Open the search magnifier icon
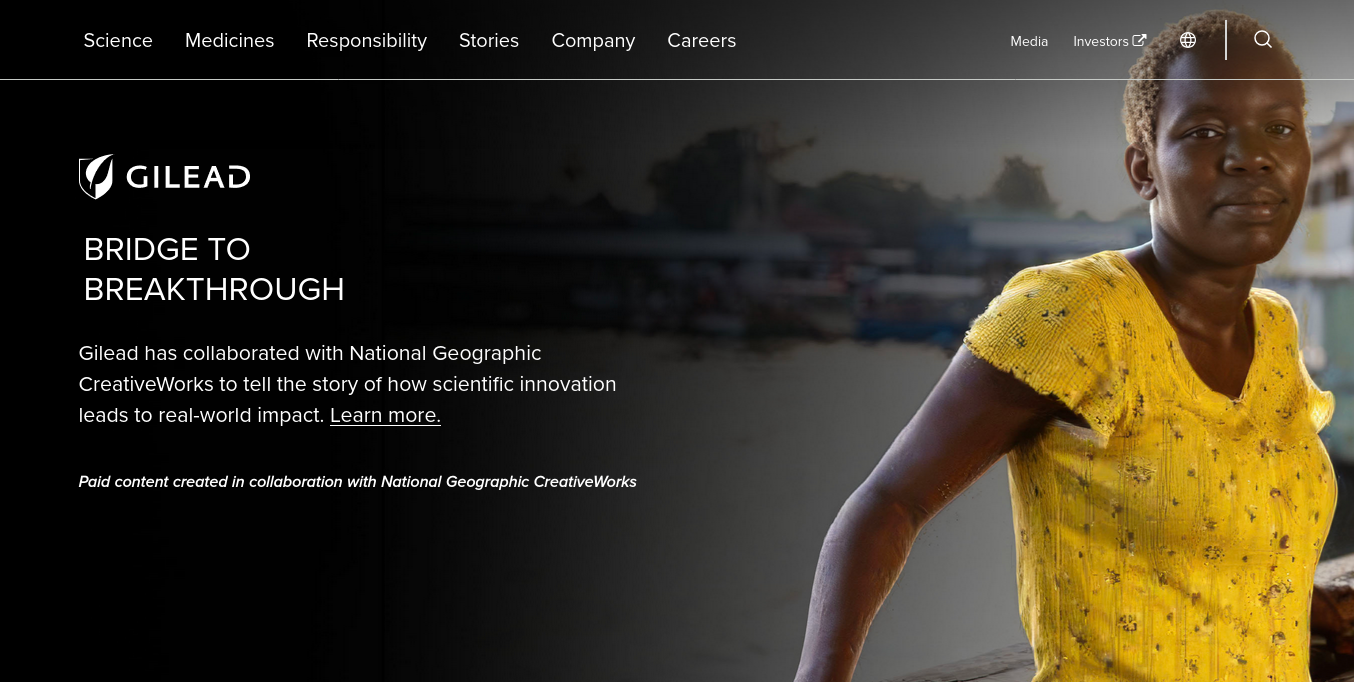Screen dimensions: 1366x682 (x=1263, y=40)
